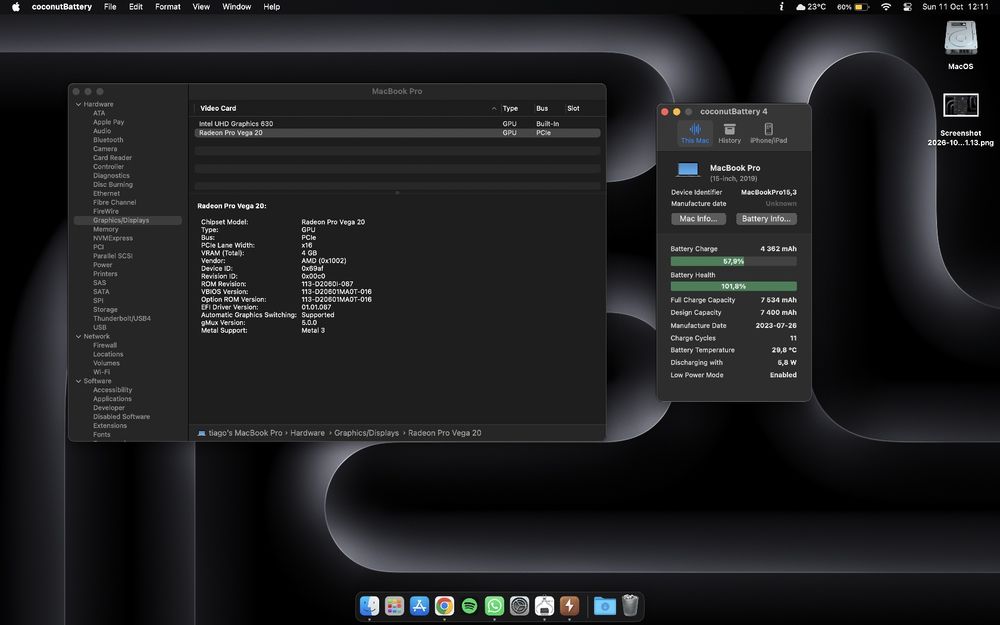1000x625 pixels.
Task: Open Control Center from the menu bar
Action: (x=908, y=6)
